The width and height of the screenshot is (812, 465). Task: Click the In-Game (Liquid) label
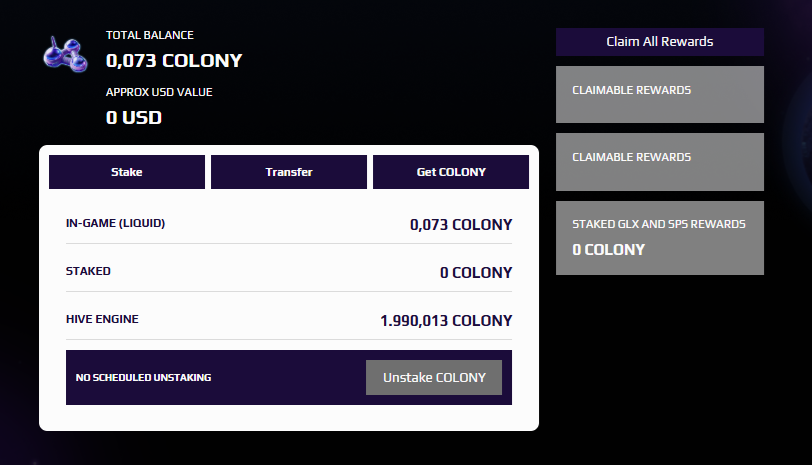point(115,223)
